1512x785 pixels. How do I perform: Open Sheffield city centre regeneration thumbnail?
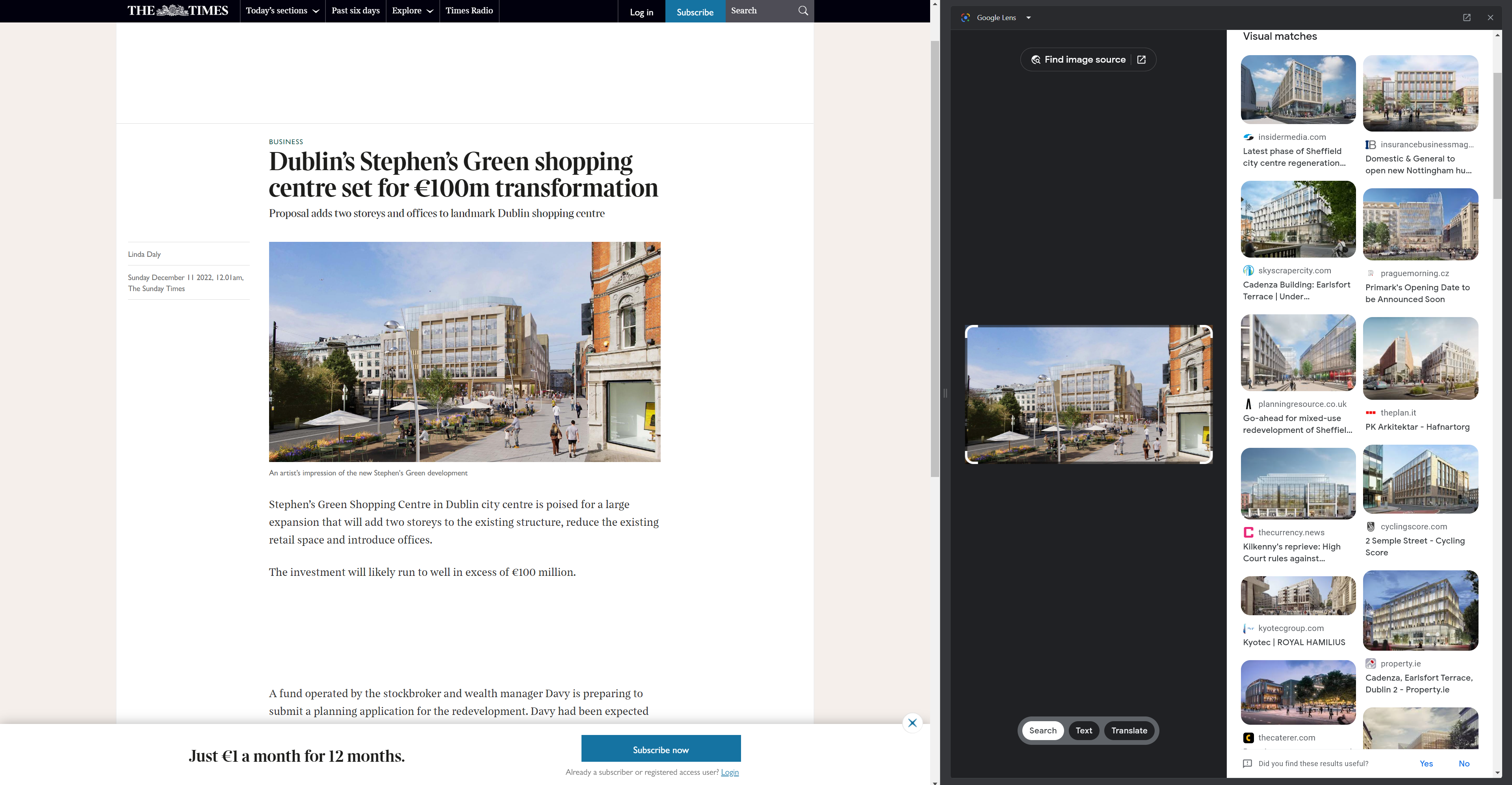click(x=1298, y=89)
